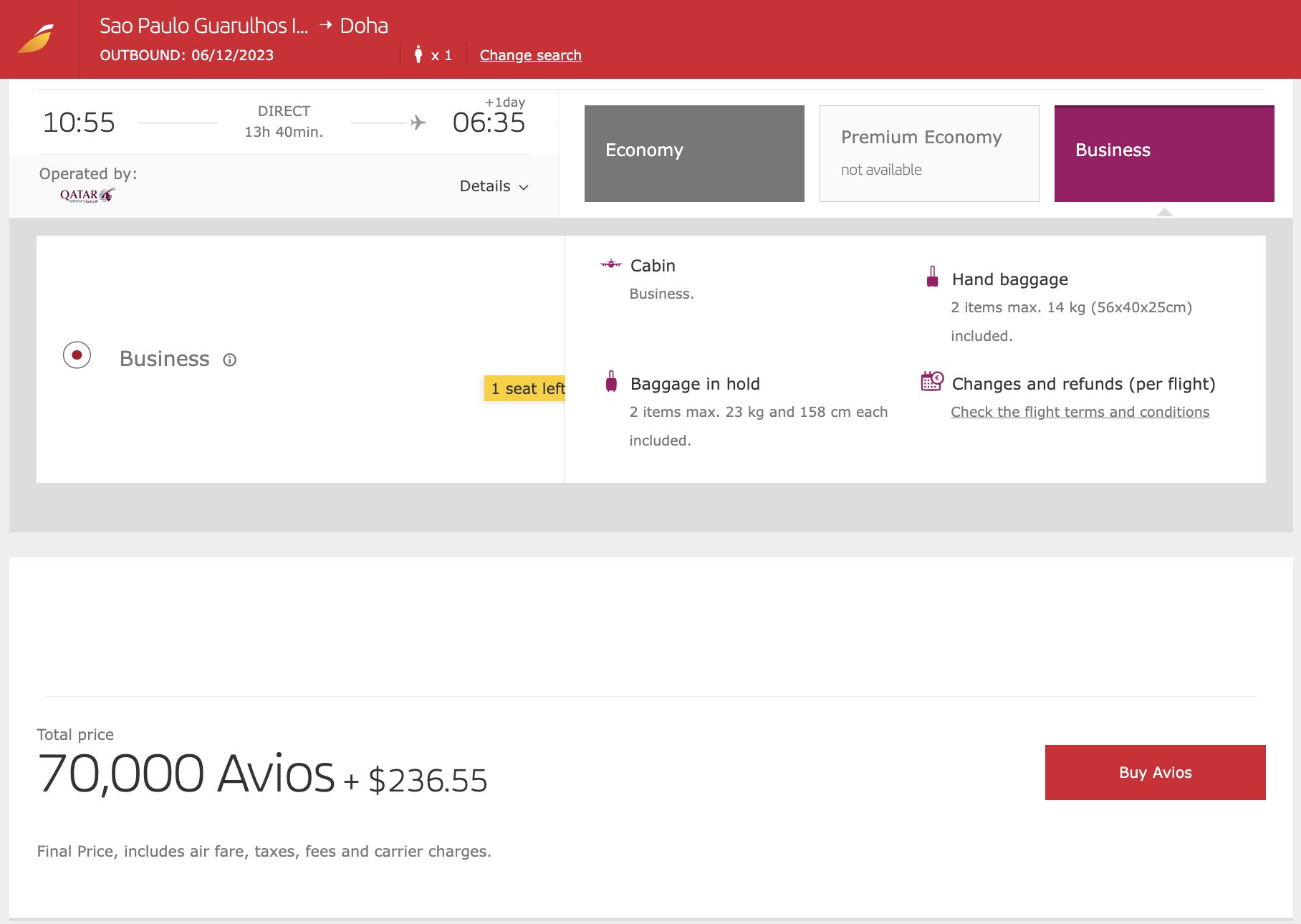This screenshot has width=1301, height=924.
Task: Click the Iberia logo icon
Action: [36, 39]
